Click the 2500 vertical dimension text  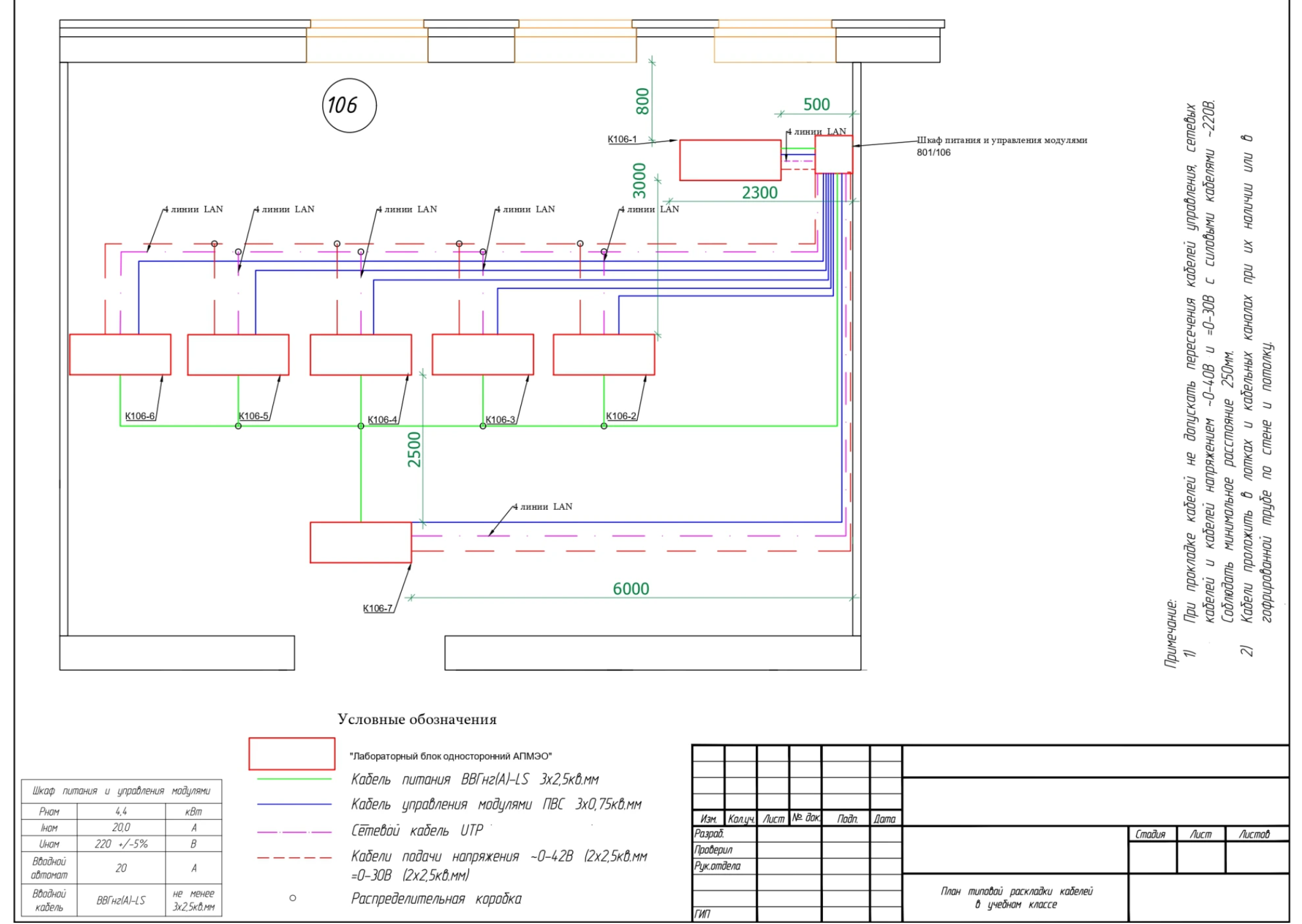pyautogui.click(x=415, y=449)
